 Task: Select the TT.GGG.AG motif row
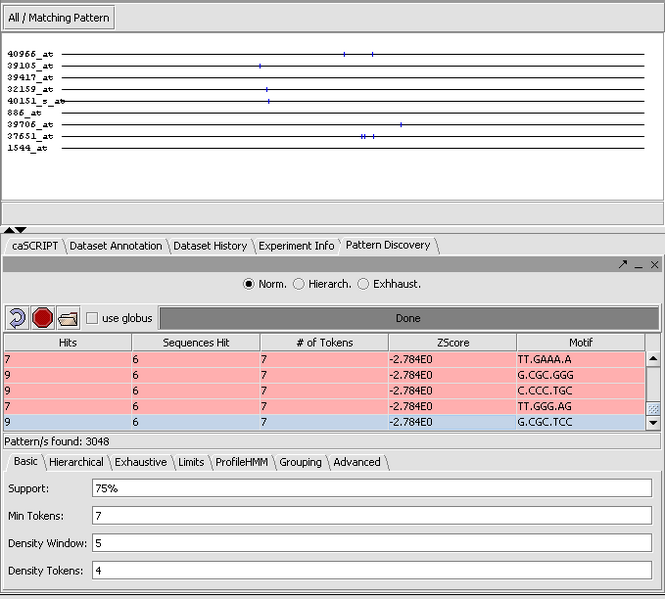(x=324, y=406)
